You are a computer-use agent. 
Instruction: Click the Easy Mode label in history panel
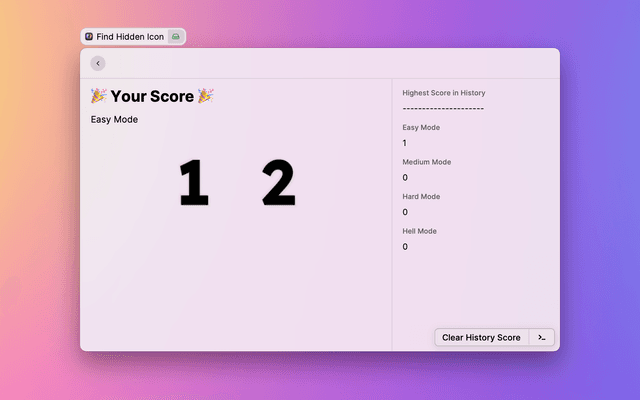pos(421,128)
